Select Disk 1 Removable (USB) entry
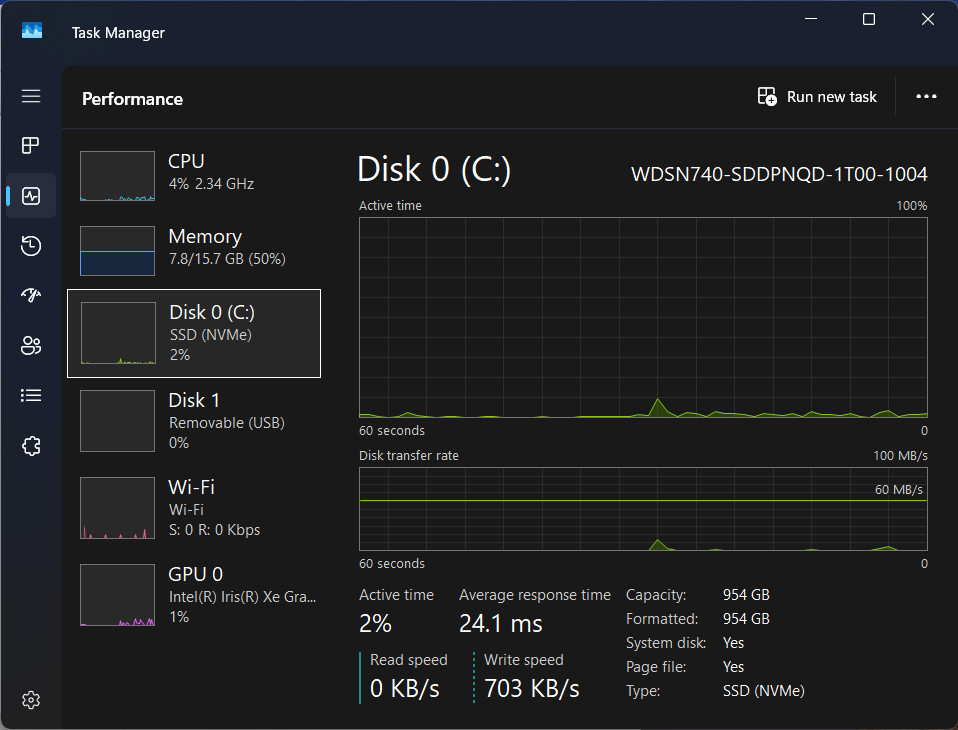Image resolution: width=958 pixels, height=730 pixels. [194, 421]
